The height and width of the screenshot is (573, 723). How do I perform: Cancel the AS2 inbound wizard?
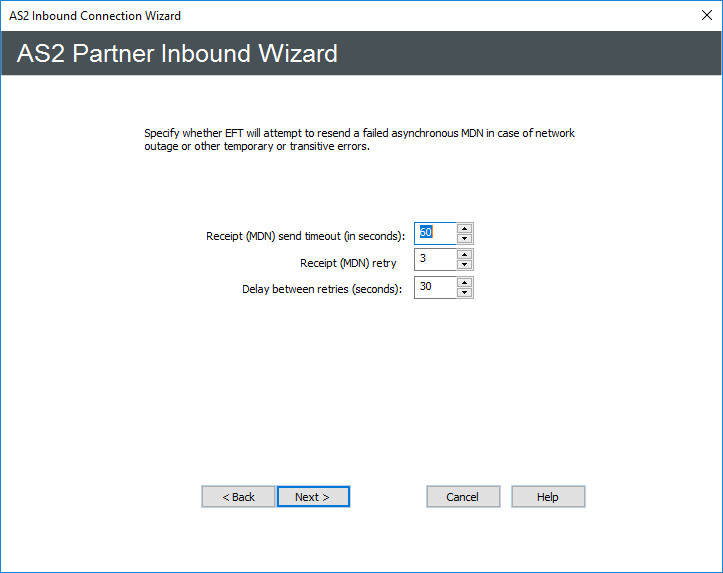[x=462, y=497]
